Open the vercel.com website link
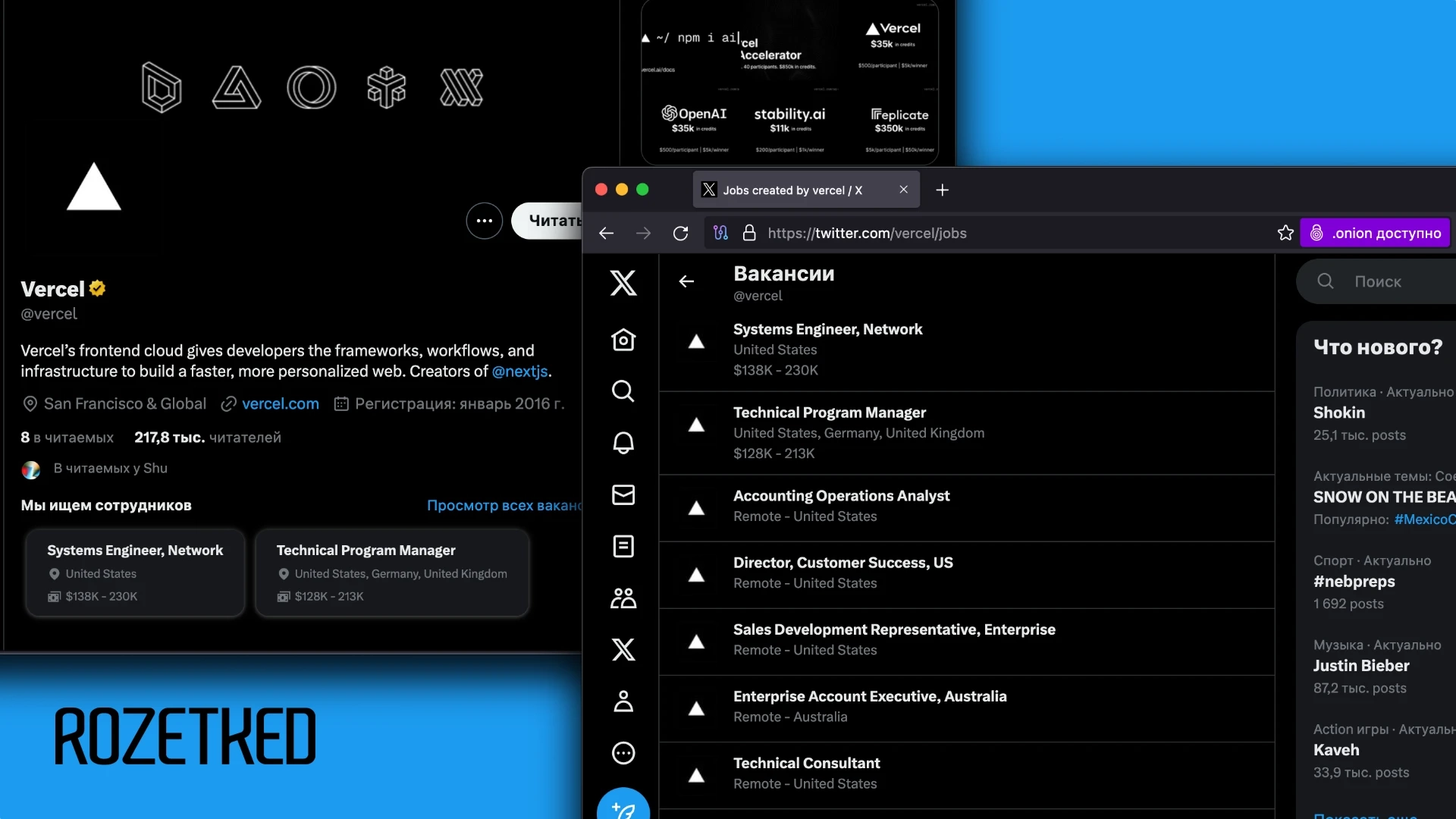The width and height of the screenshot is (1456, 819). pos(279,405)
